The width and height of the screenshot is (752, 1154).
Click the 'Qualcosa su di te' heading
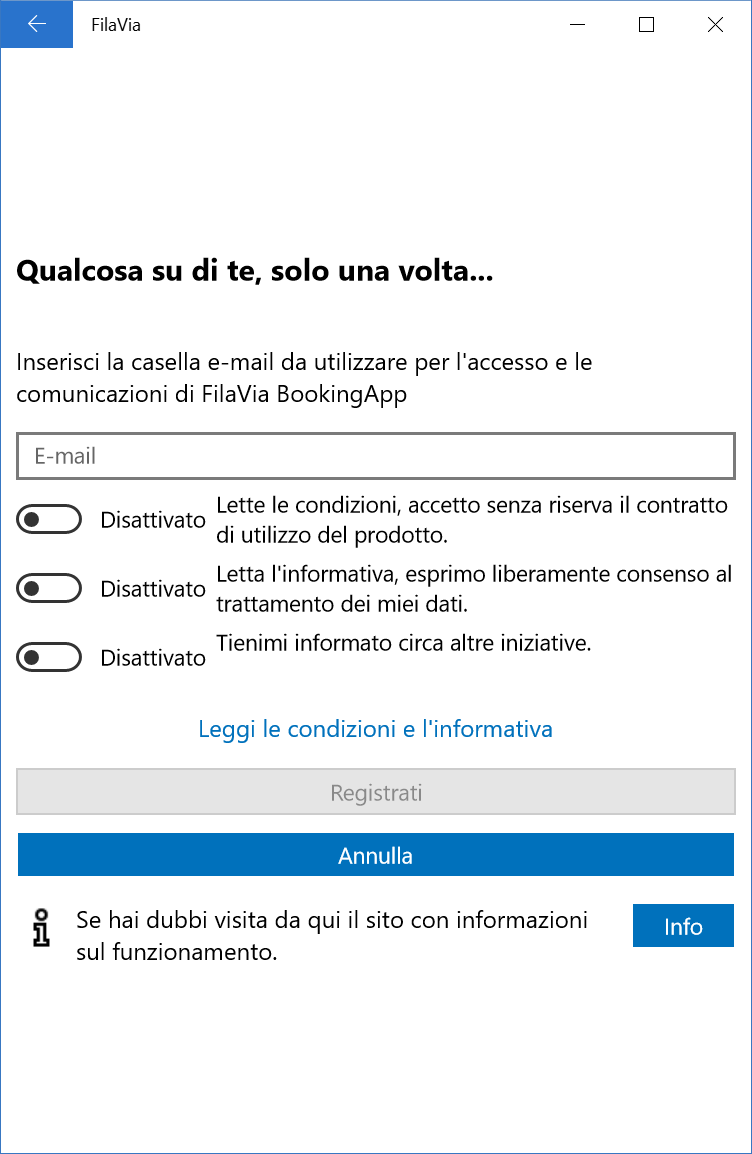pyautogui.click(x=255, y=271)
